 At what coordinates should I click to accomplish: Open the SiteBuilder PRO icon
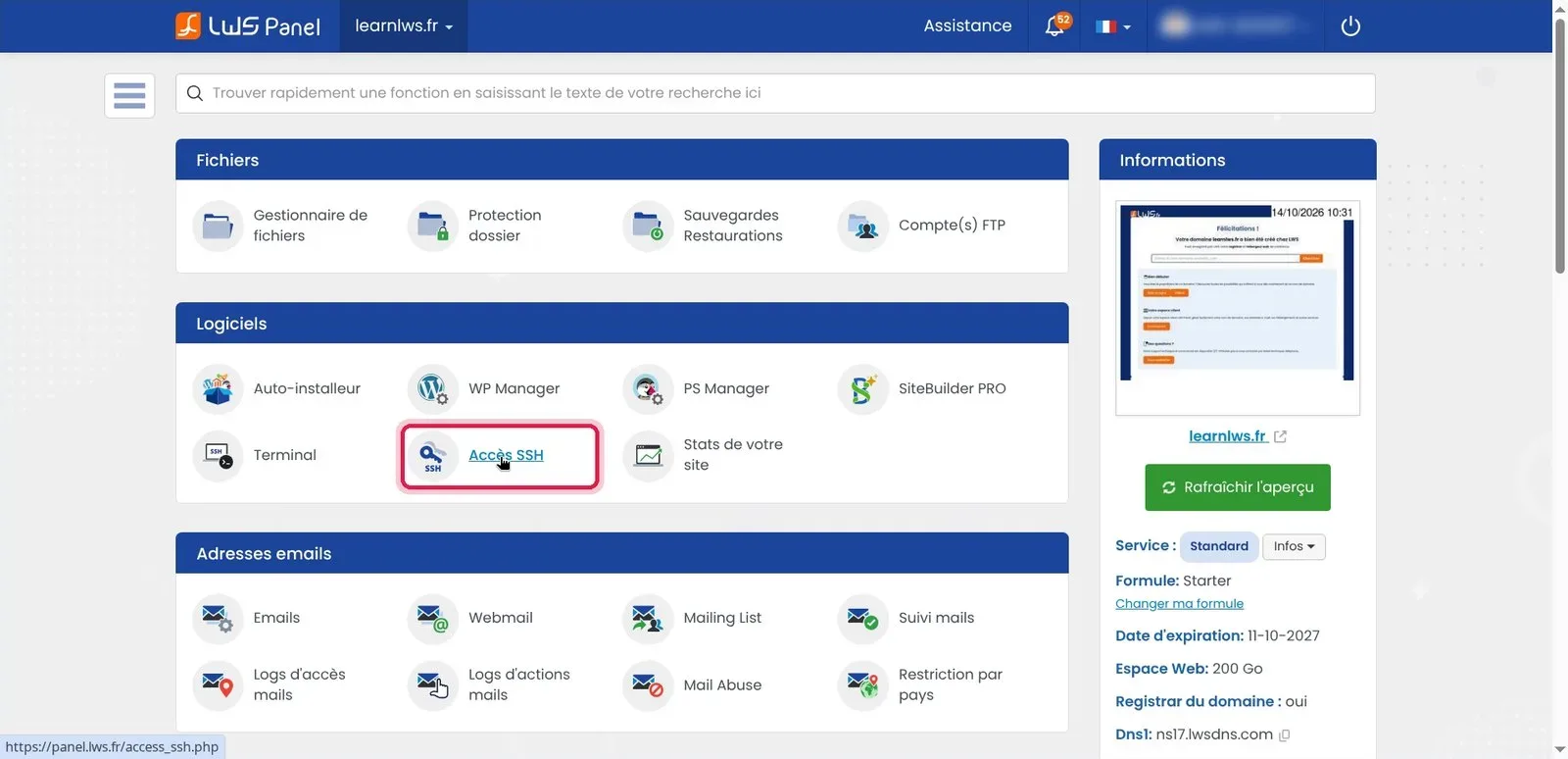pos(862,389)
